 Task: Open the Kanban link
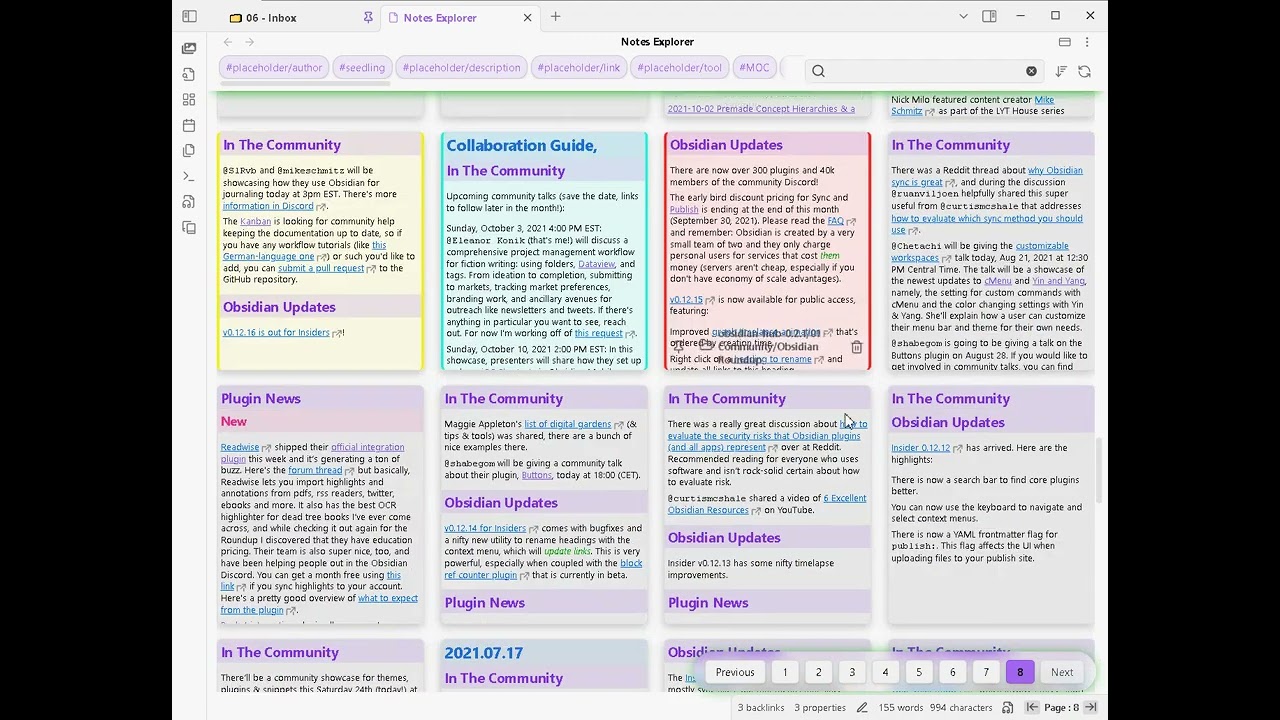[x=256, y=222]
